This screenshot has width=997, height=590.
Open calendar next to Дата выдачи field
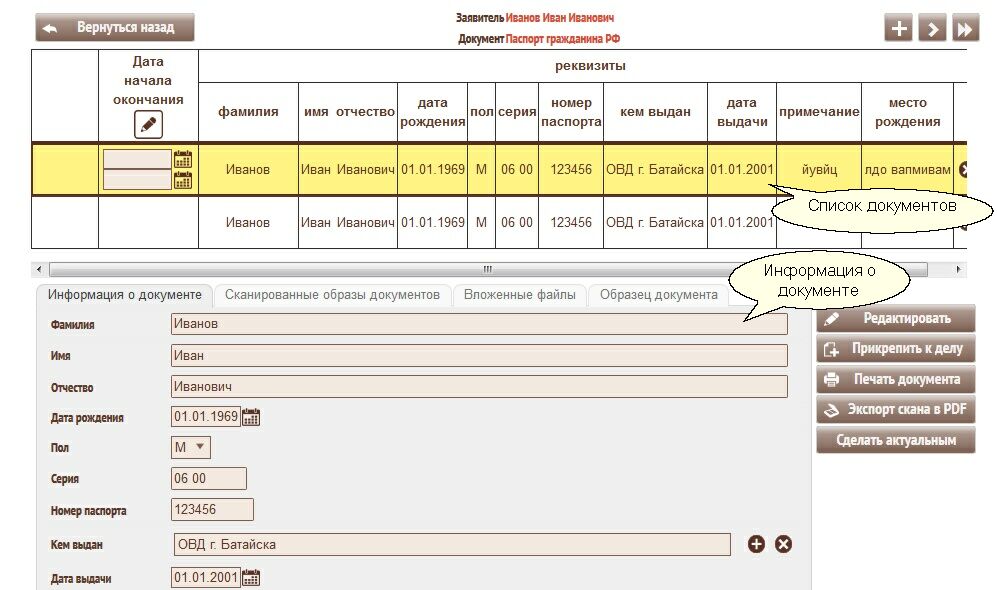point(251,577)
